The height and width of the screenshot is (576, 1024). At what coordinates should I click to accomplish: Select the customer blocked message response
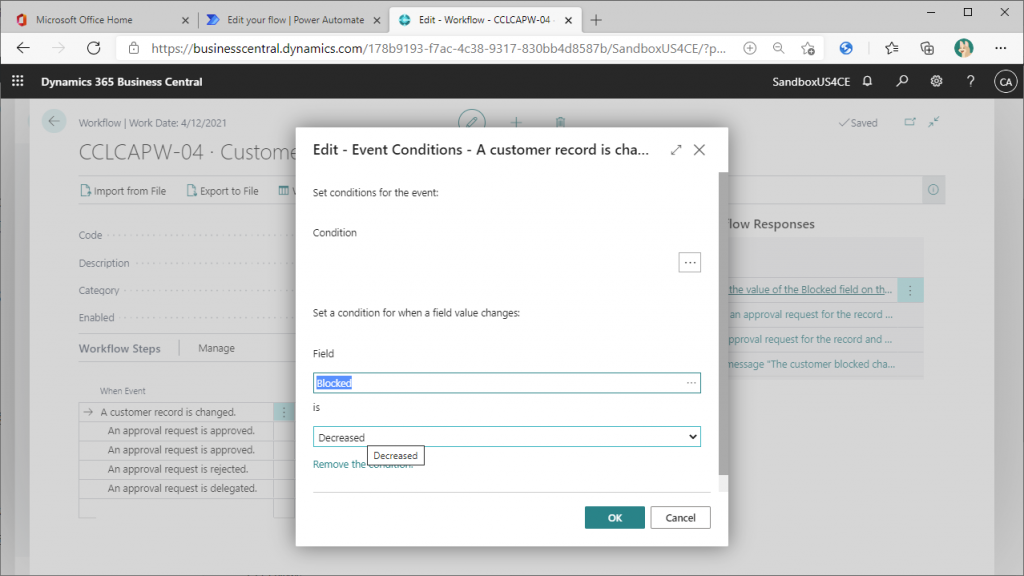(810, 364)
